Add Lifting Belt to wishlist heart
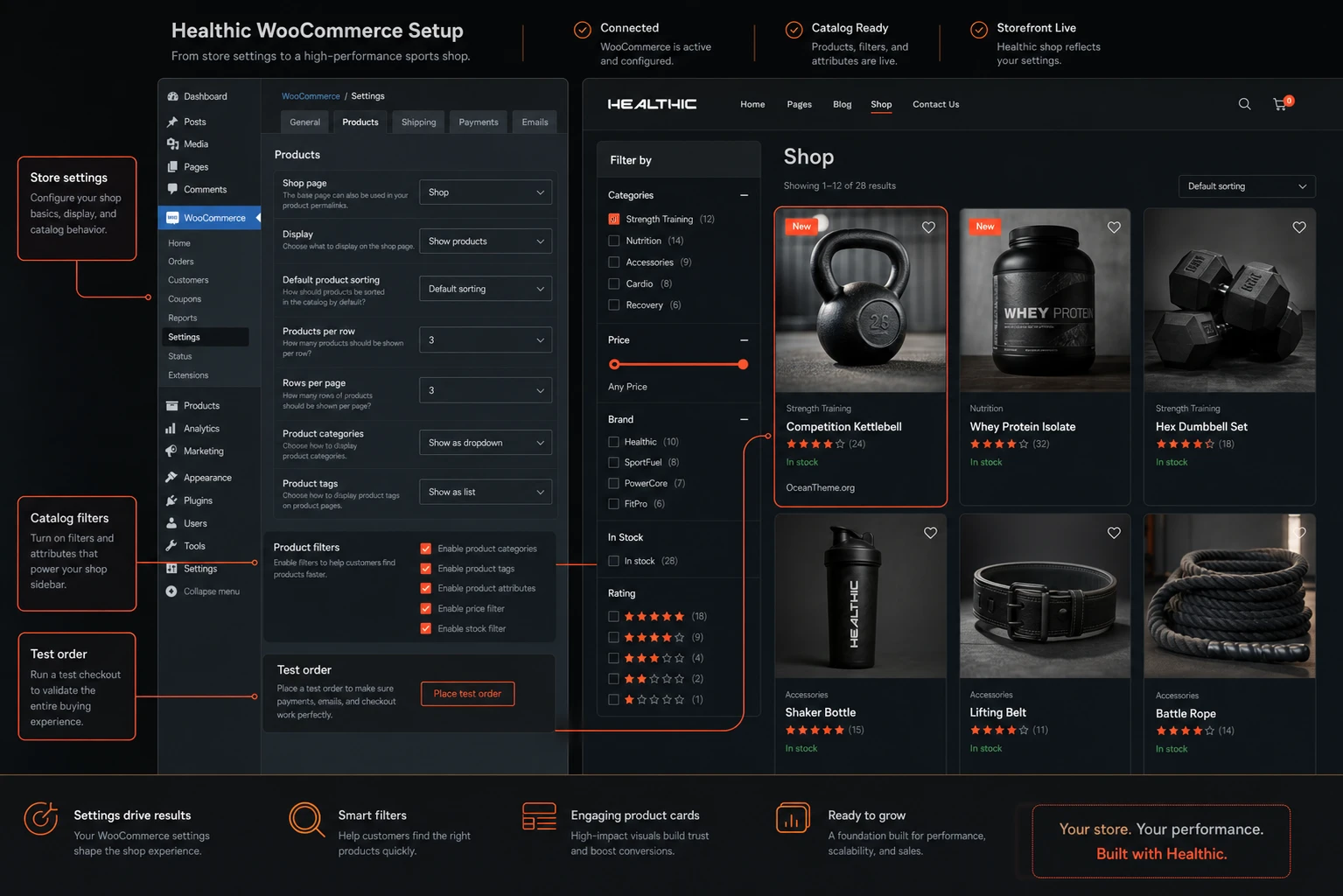The width and height of the screenshot is (1343, 896). coord(1114,533)
